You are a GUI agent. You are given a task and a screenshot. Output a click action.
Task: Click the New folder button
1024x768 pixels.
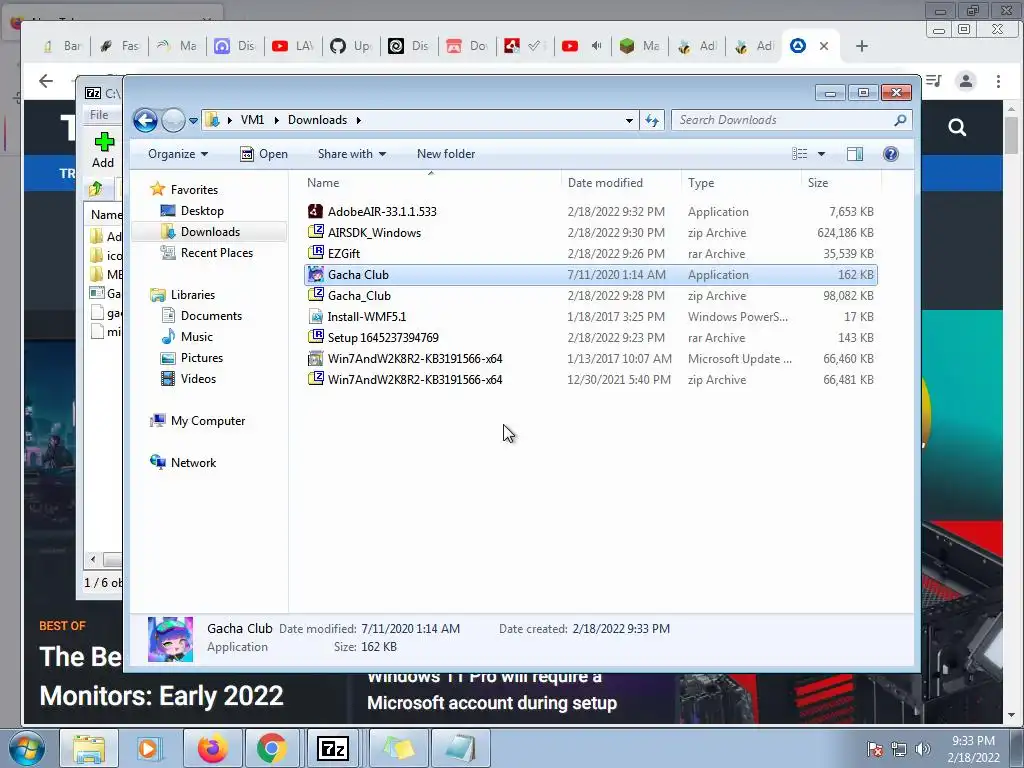(446, 154)
